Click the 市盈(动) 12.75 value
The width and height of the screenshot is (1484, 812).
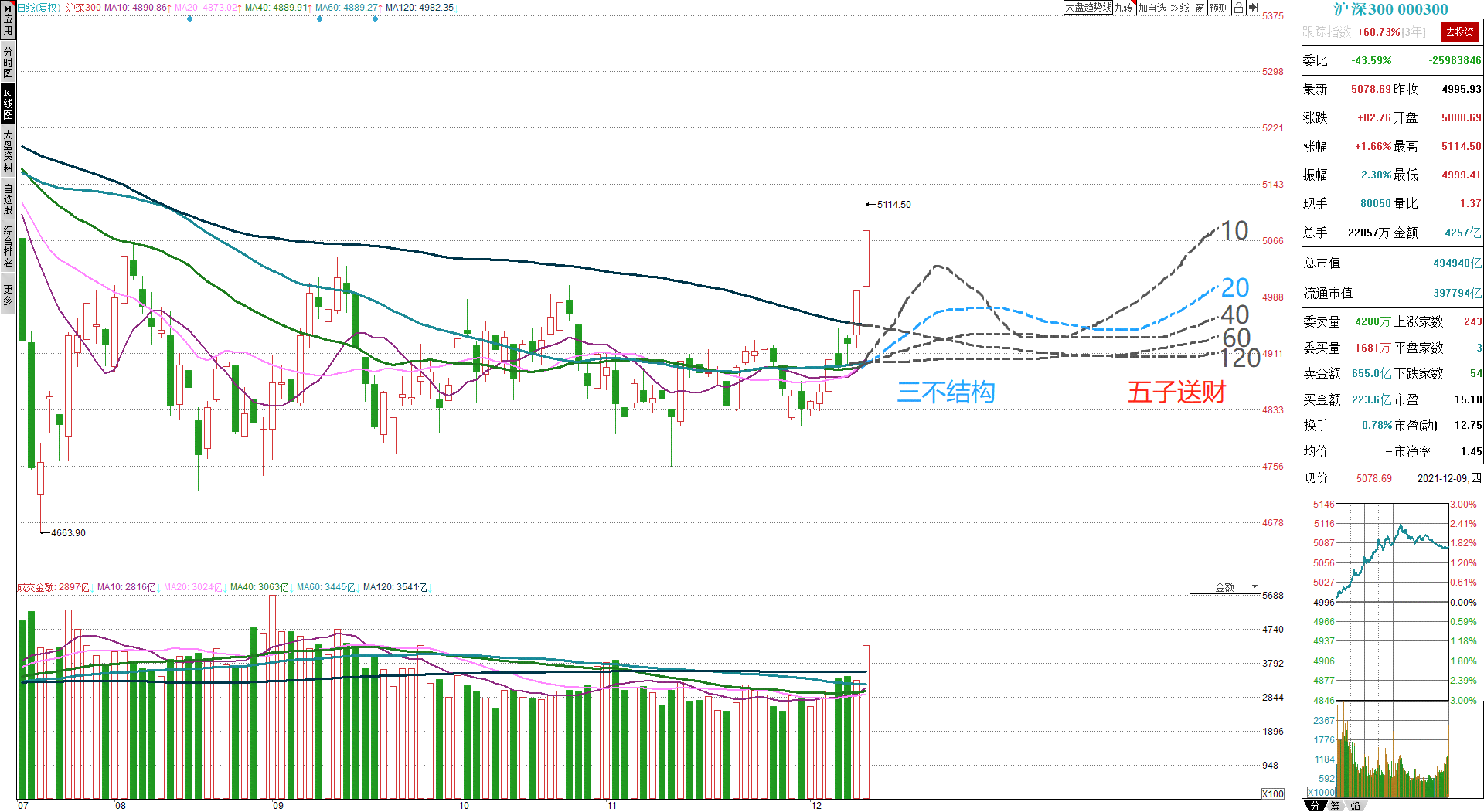point(1469,425)
